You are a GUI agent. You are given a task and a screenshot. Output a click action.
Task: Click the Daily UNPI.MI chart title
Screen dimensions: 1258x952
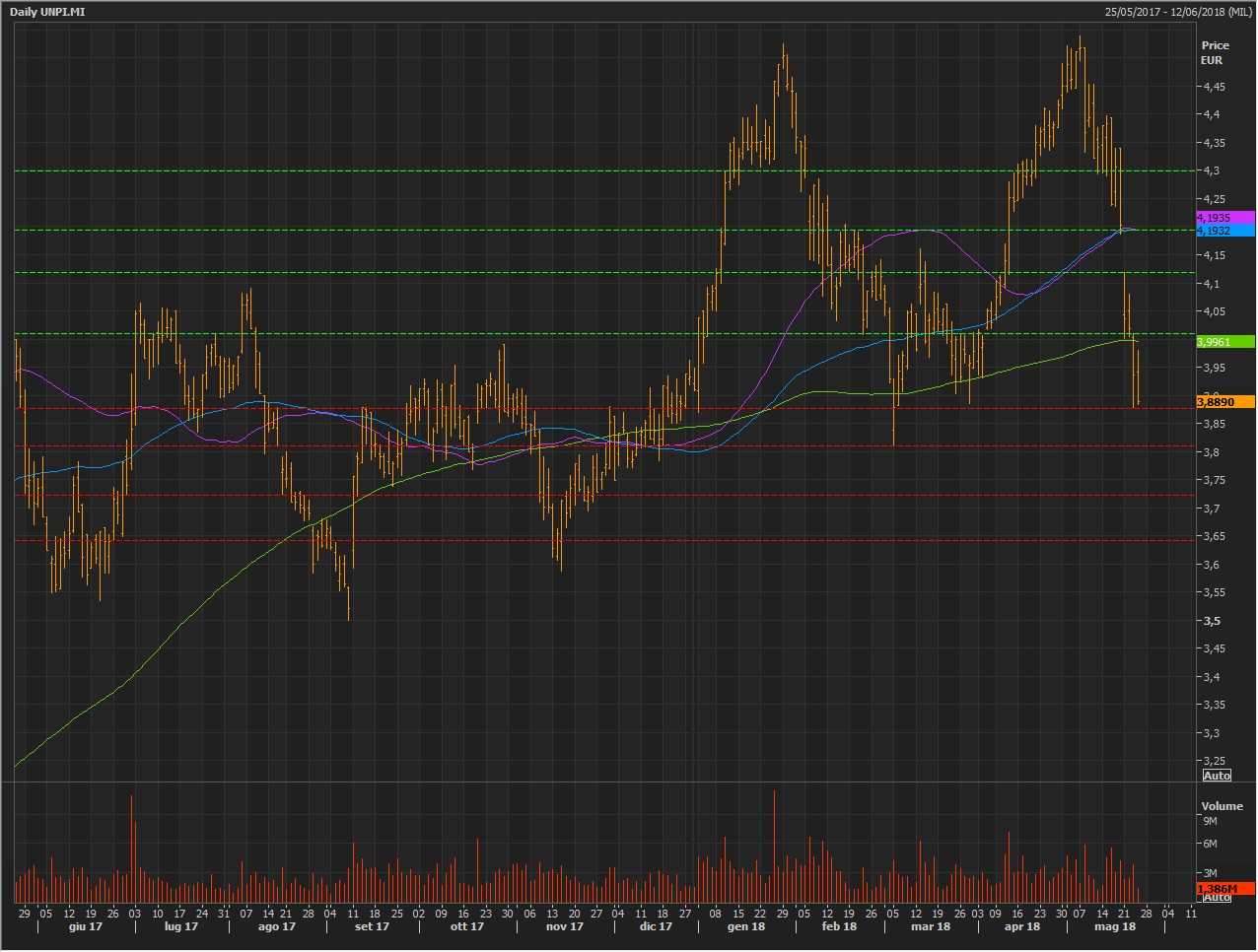(x=47, y=11)
